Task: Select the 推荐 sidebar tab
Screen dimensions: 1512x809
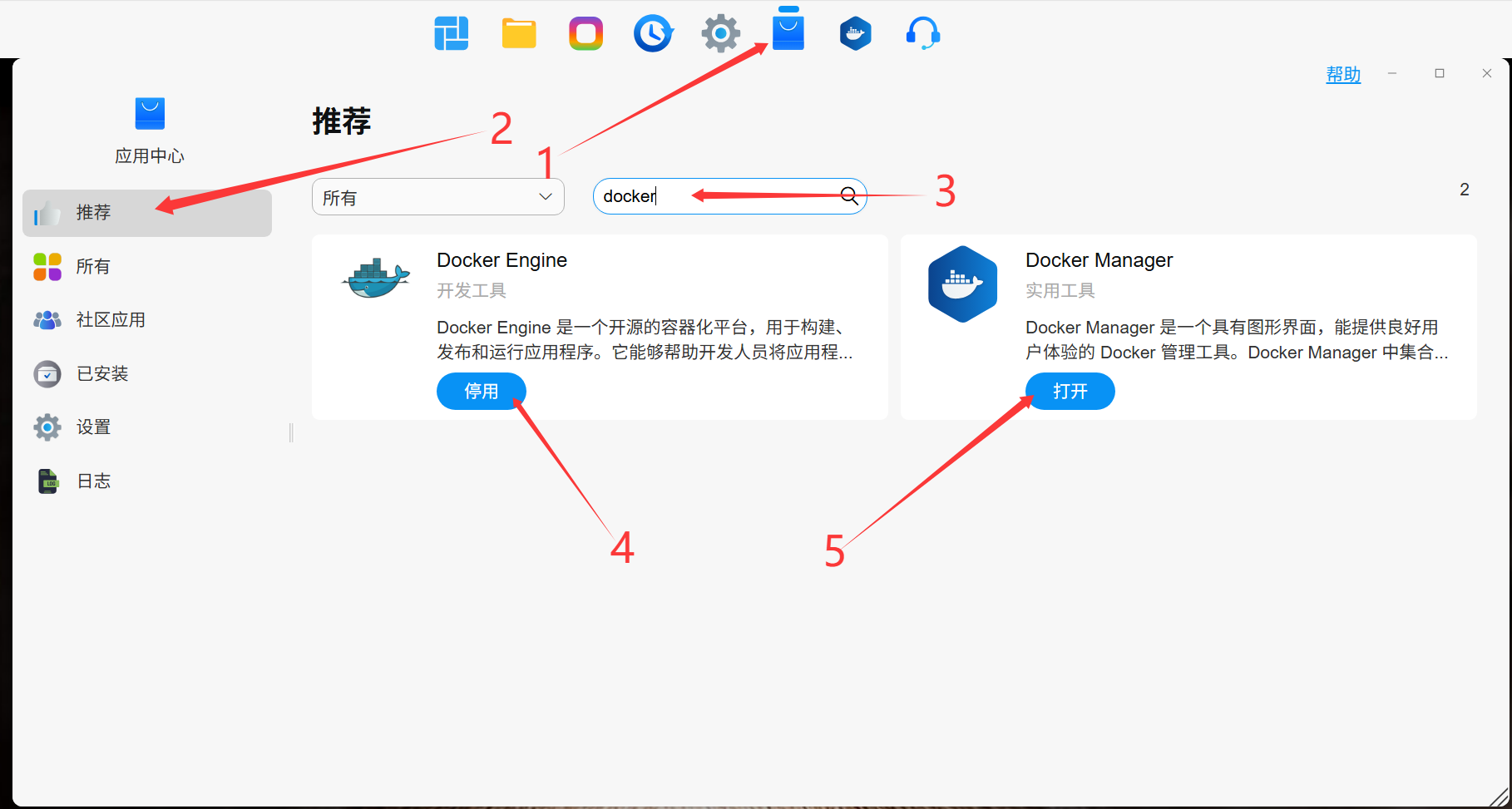Action: 147,213
